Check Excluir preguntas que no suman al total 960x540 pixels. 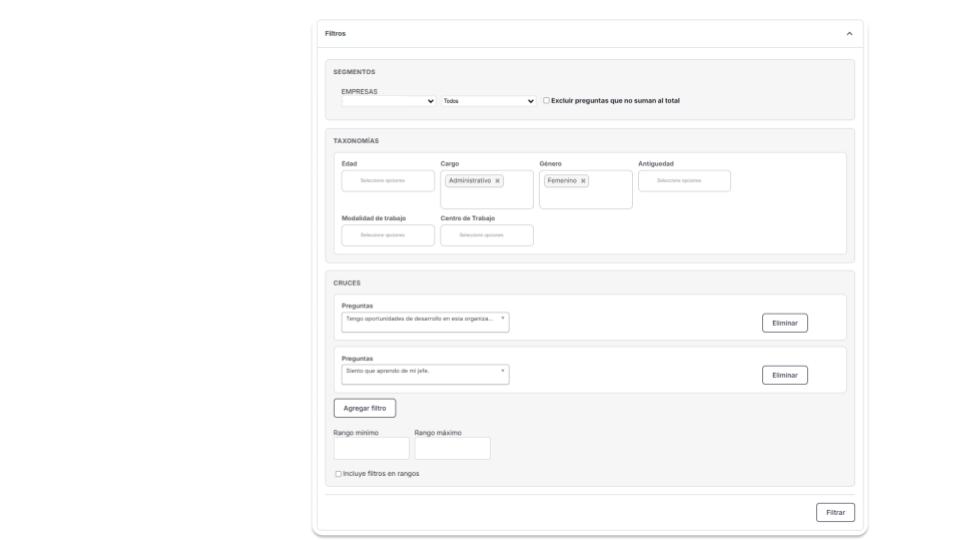[x=546, y=100]
